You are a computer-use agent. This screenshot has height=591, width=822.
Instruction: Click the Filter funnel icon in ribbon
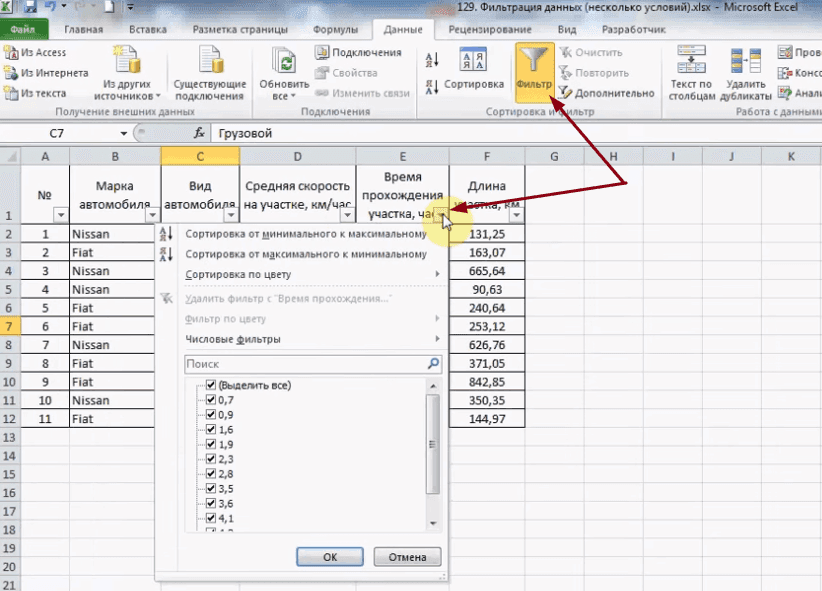[x=534, y=64]
